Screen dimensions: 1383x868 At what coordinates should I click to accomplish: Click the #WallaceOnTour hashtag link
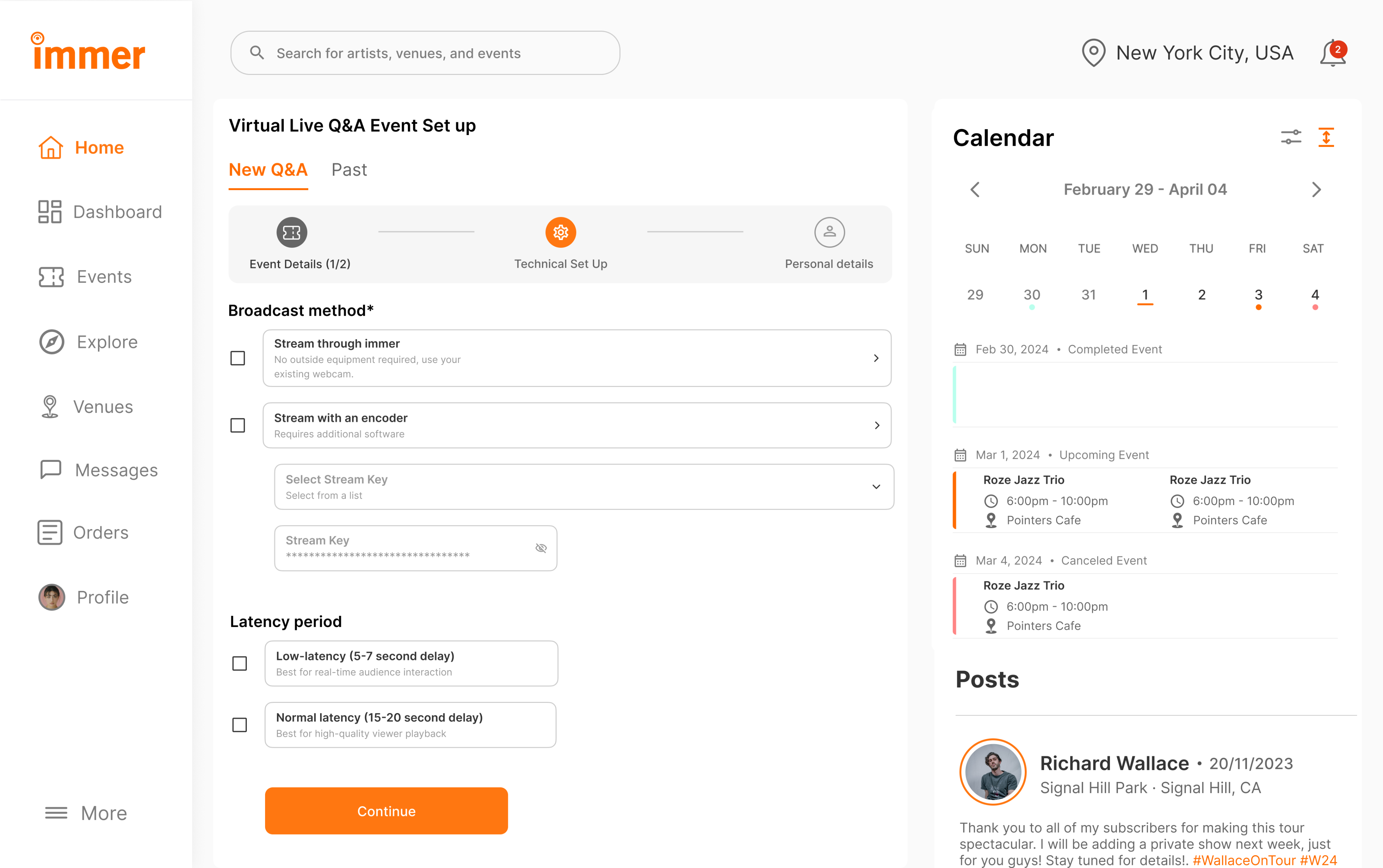[x=1244, y=860]
